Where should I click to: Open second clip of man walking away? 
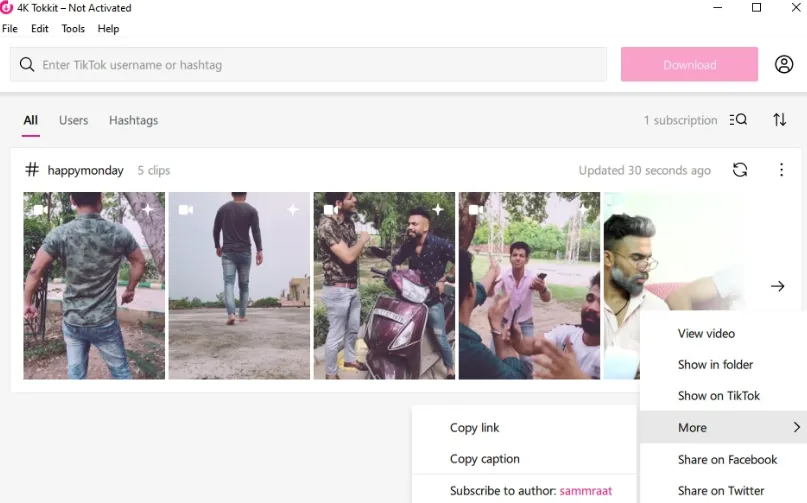[x=239, y=286]
